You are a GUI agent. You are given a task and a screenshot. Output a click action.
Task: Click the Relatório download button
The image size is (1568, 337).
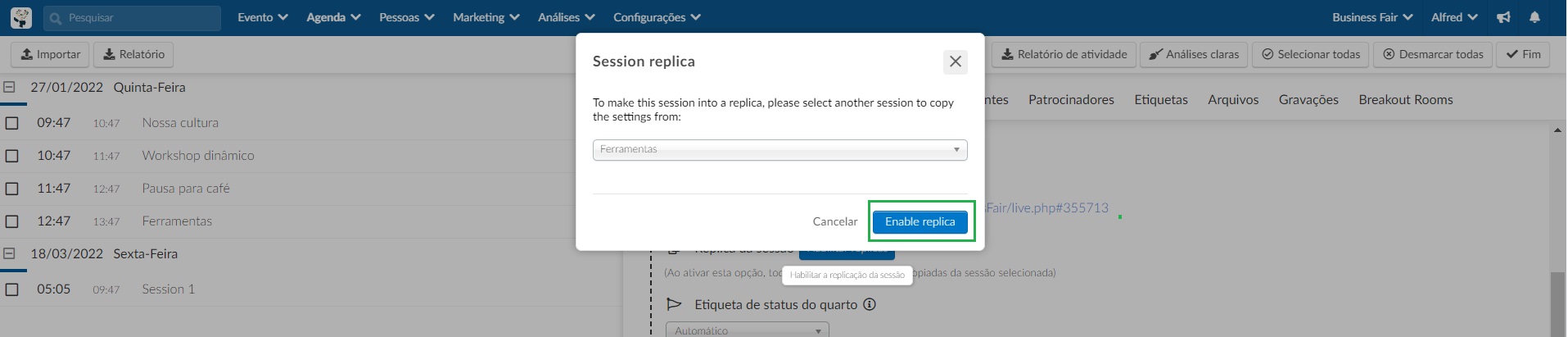coord(133,54)
